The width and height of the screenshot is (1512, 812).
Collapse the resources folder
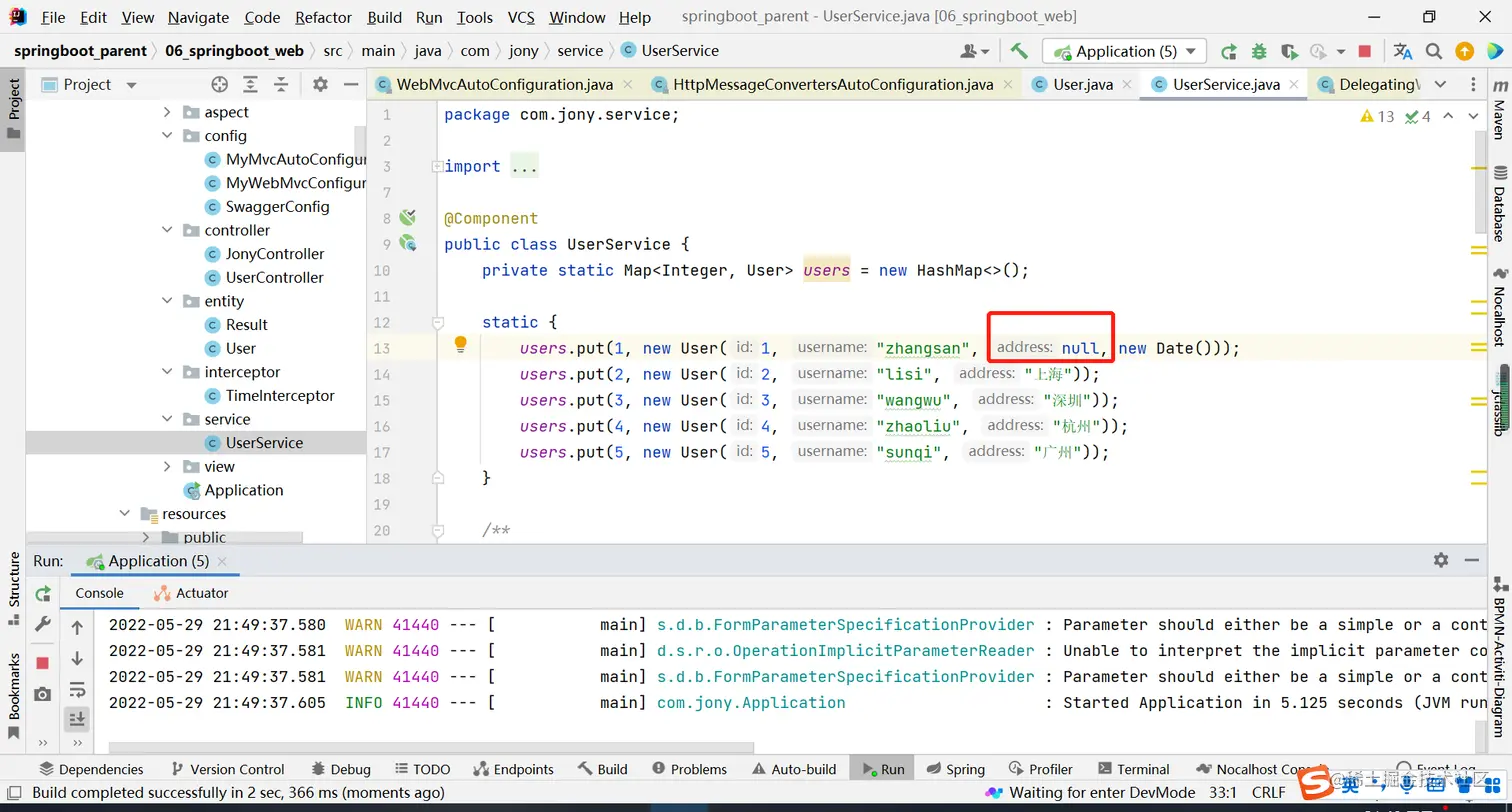pos(125,514)
